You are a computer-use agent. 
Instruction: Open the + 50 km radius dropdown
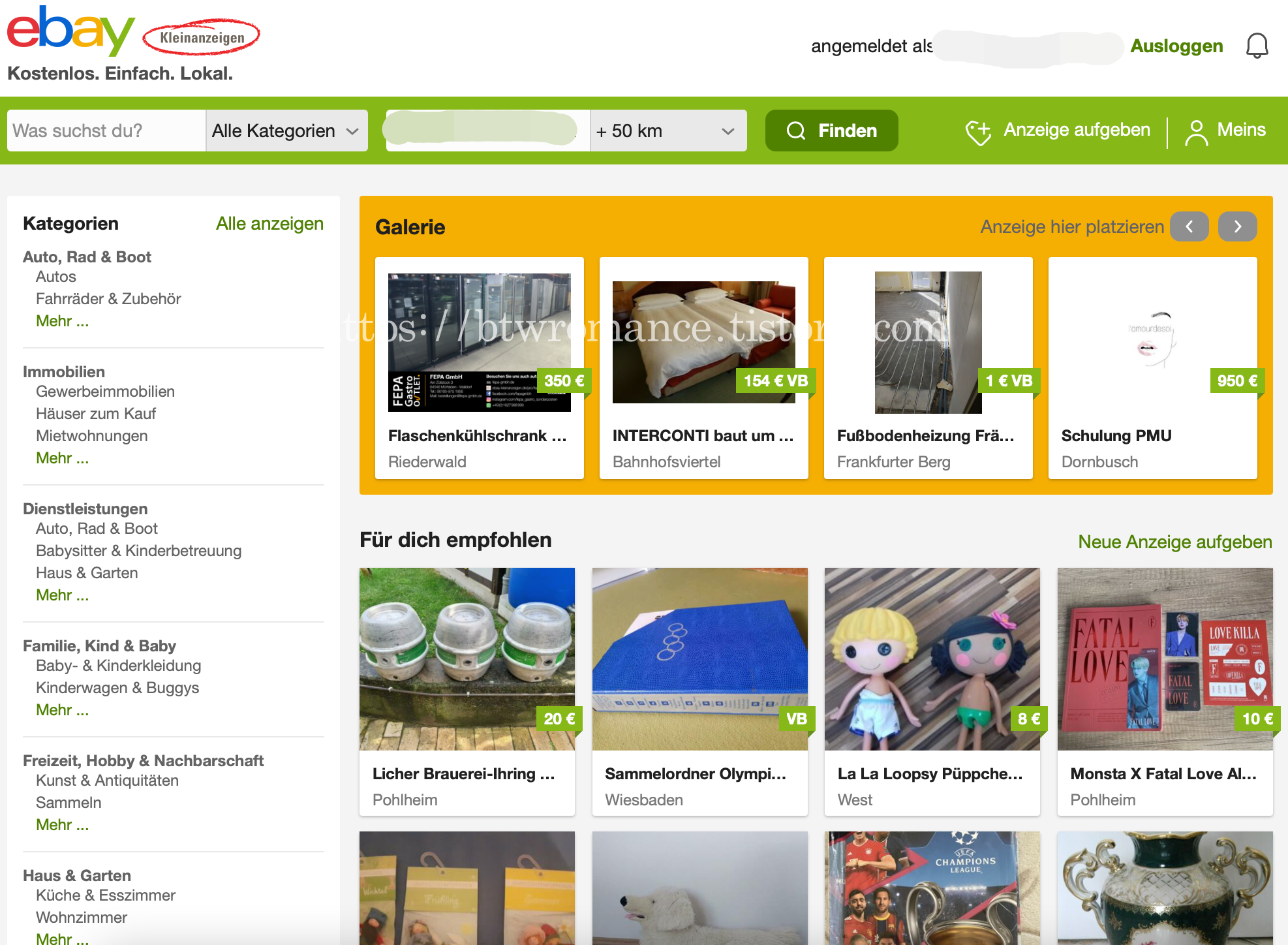[667, 131]
